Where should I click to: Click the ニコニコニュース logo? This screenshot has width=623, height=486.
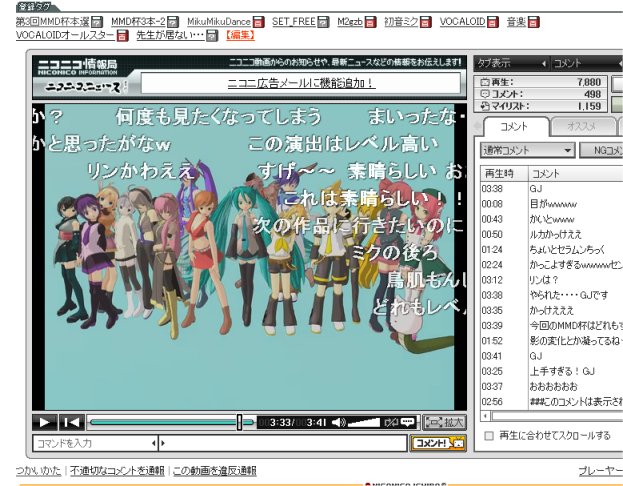[x=83, y=86]
